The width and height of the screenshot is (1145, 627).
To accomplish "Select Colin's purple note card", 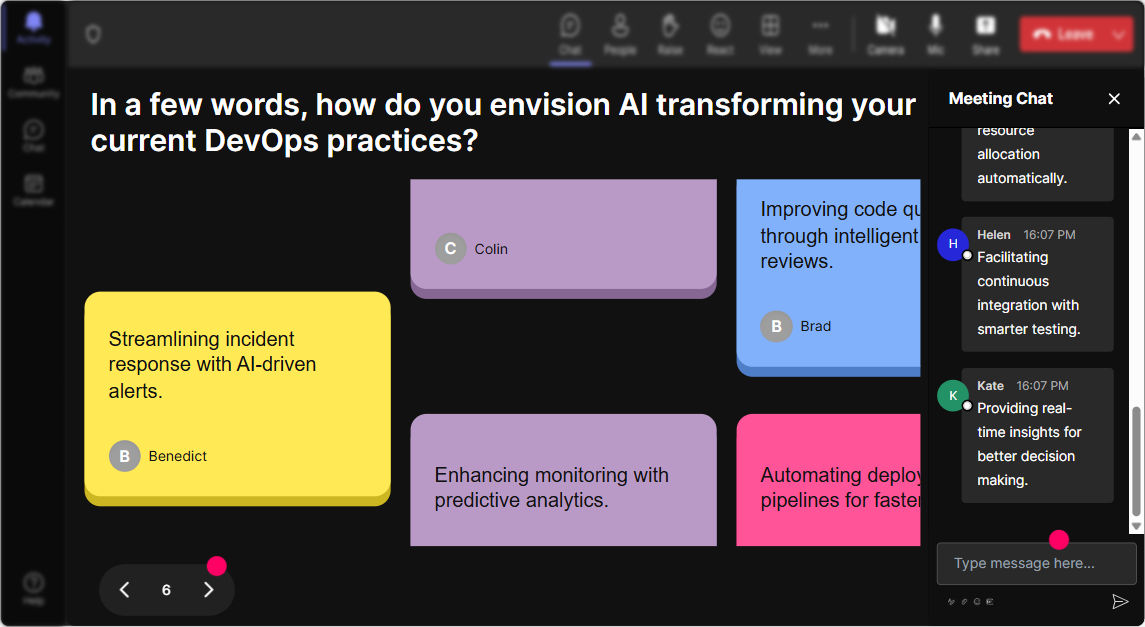I will pos(563,239).
